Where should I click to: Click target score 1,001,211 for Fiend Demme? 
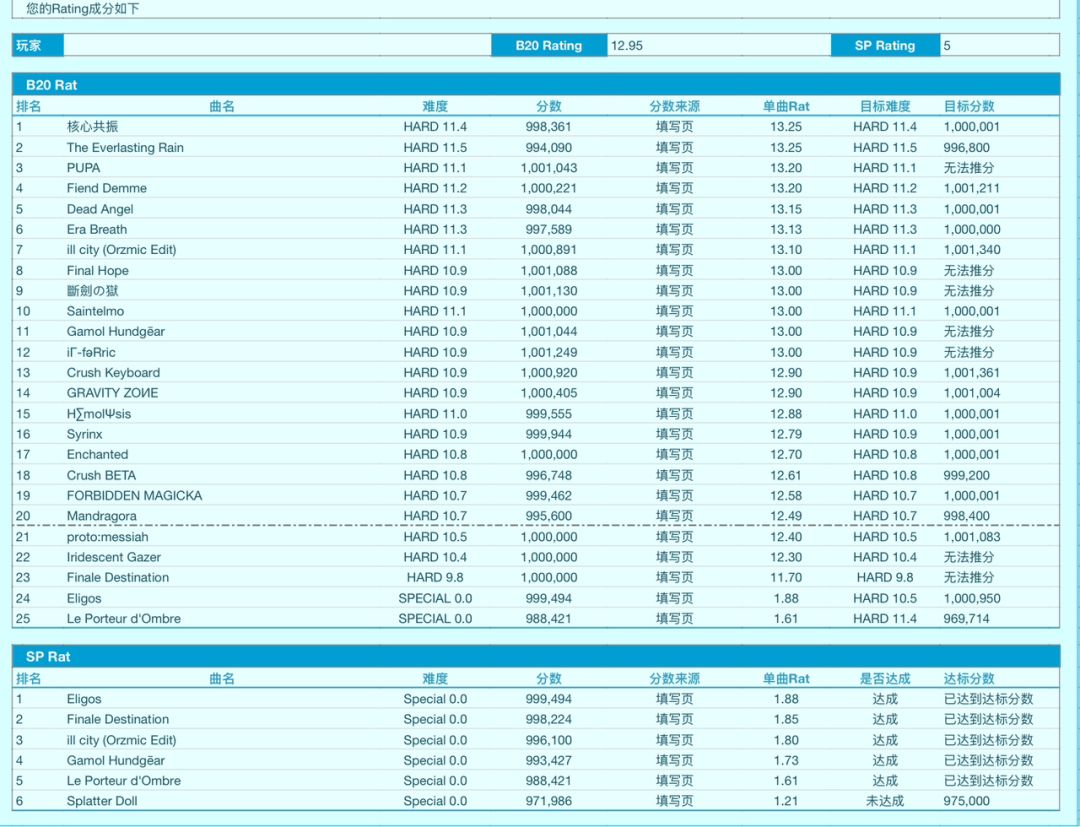pos(972,188)
